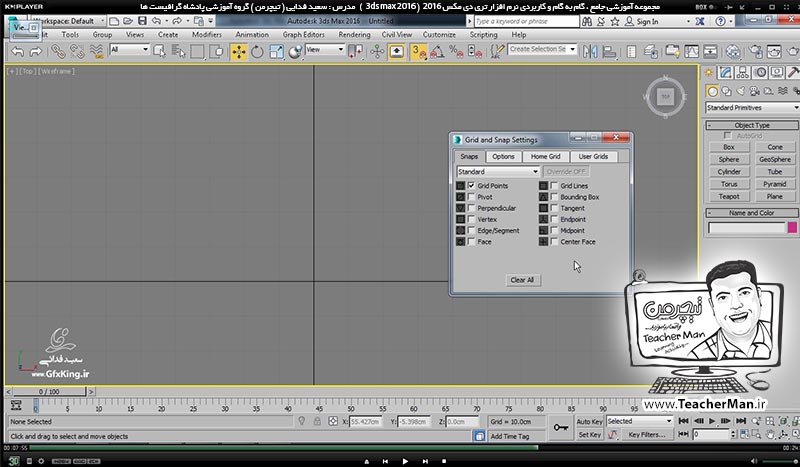
Task: Enable Edge/Segment snap checkbox
Action: click(471, 231)
